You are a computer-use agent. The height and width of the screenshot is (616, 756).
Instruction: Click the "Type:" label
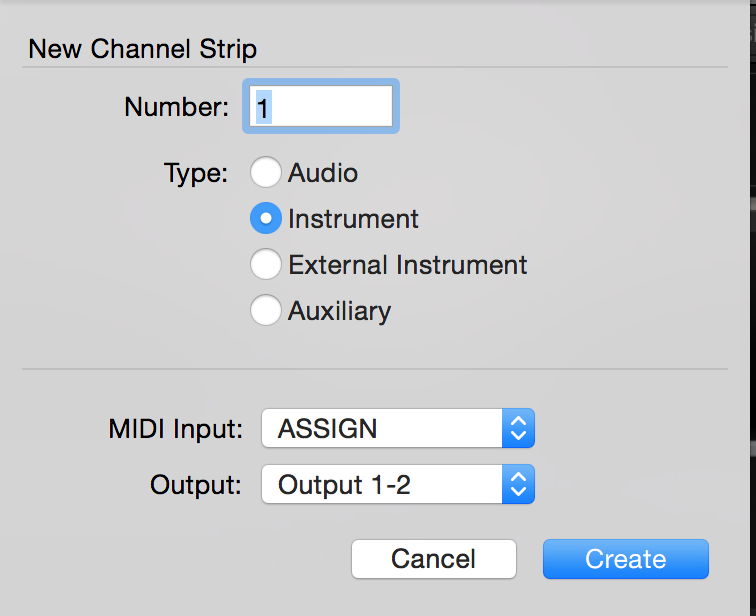point(196,173)
